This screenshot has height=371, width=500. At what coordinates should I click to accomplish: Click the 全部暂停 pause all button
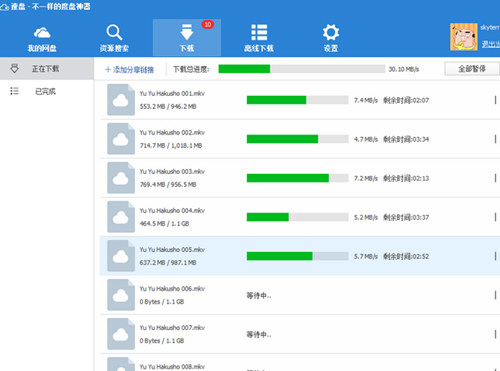(472, 69)
